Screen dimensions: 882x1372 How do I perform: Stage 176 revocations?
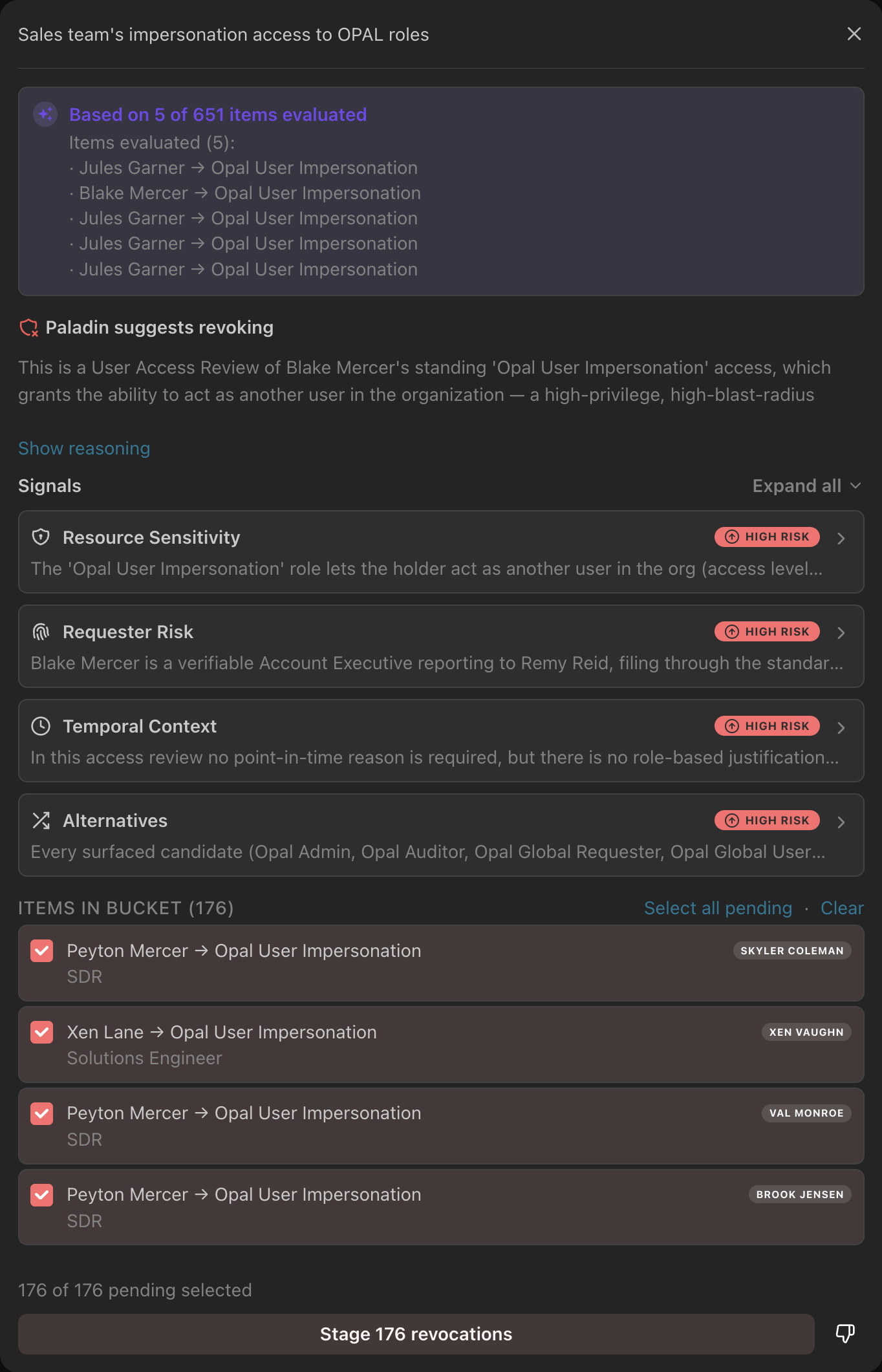(416, 1334)
